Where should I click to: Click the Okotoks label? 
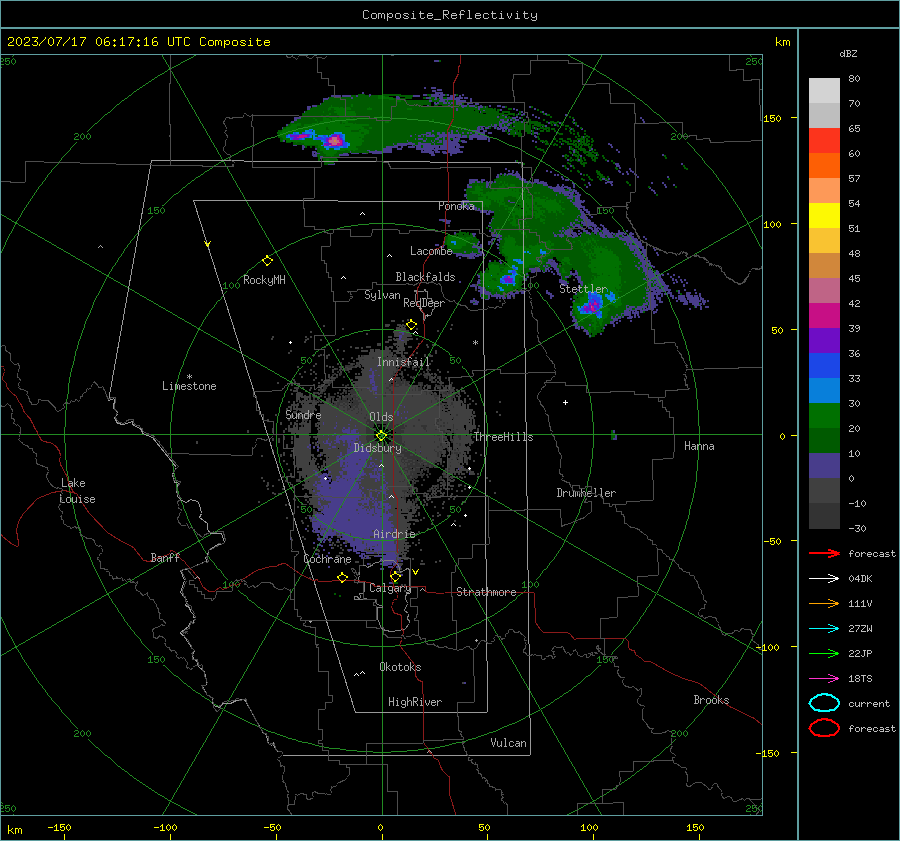coord(400,667)
